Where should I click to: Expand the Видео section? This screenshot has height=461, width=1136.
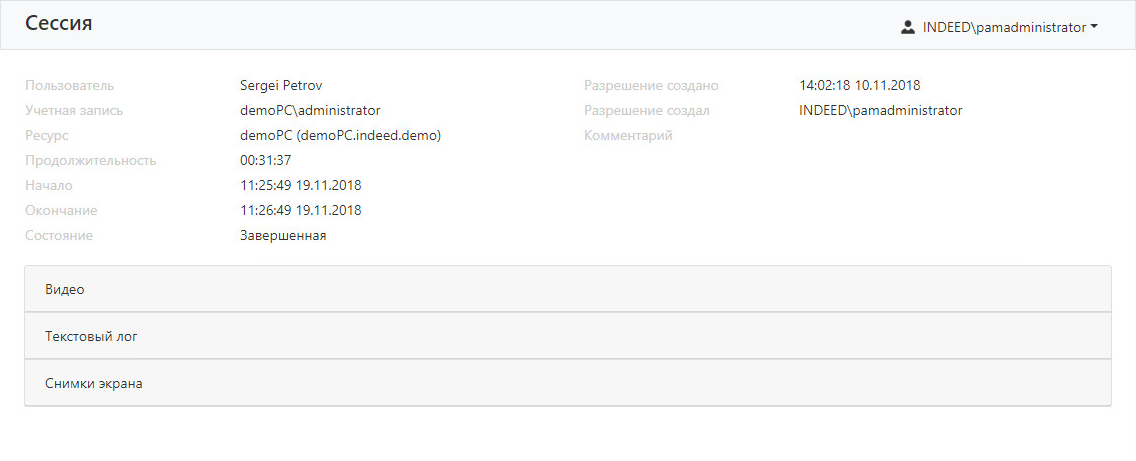tap(65, 289)
